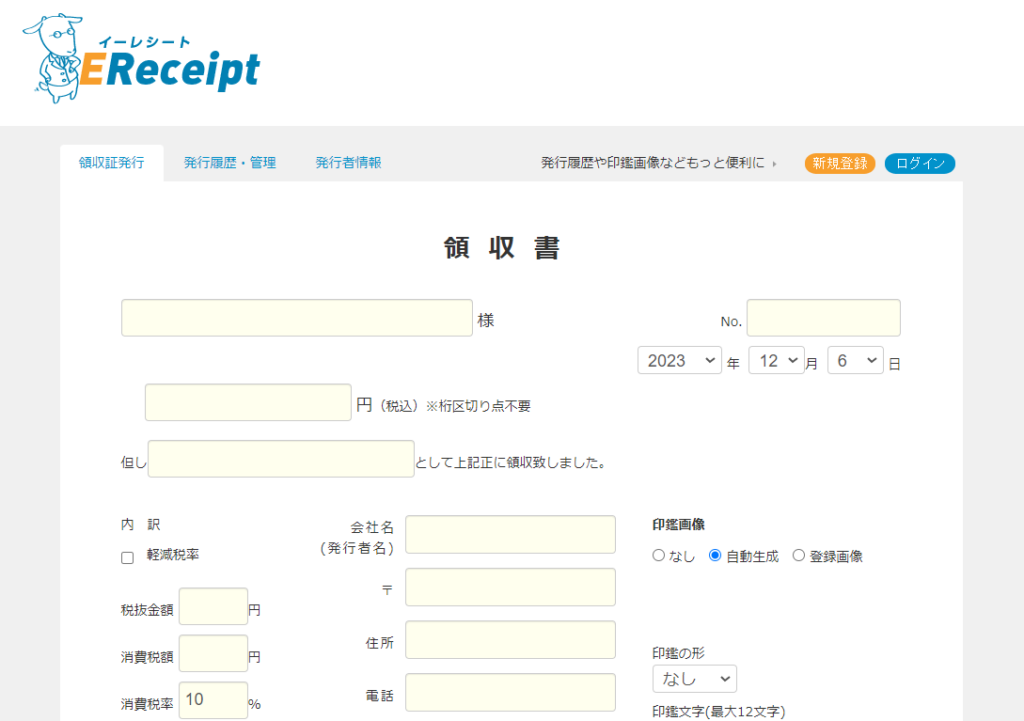Open the 発行履歴・管理 tab
The width and height of the screenshot is (1024, 721).
point(230,163)
